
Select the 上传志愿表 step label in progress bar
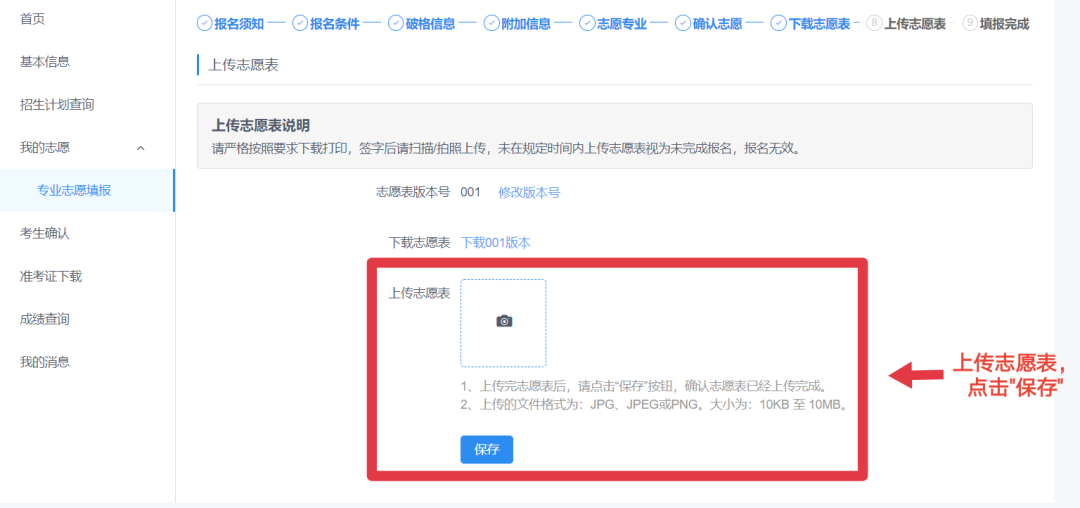[x=915, y=24]
